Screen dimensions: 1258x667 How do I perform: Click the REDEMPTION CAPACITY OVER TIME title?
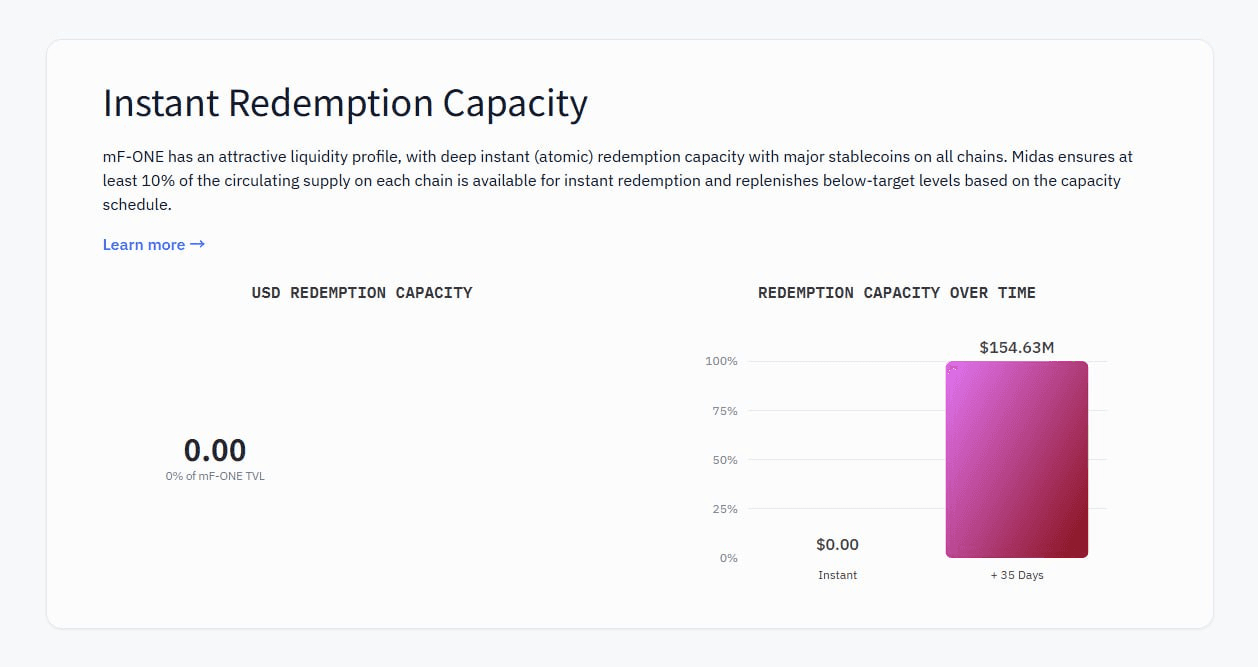click(896, 293)
